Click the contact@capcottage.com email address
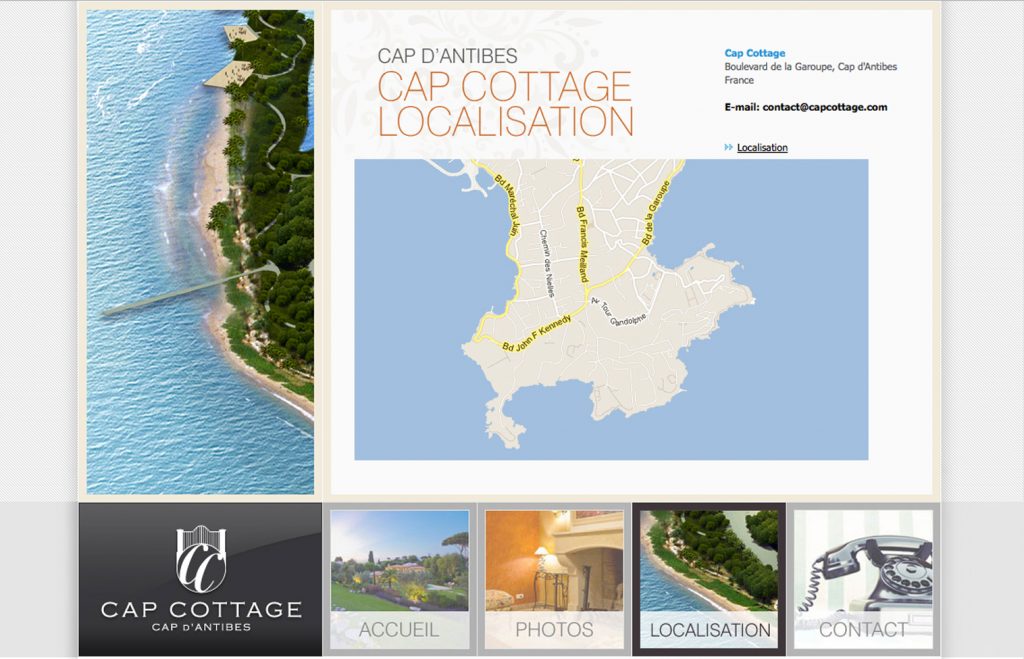Screen dimensions: 1024x659 825,107
